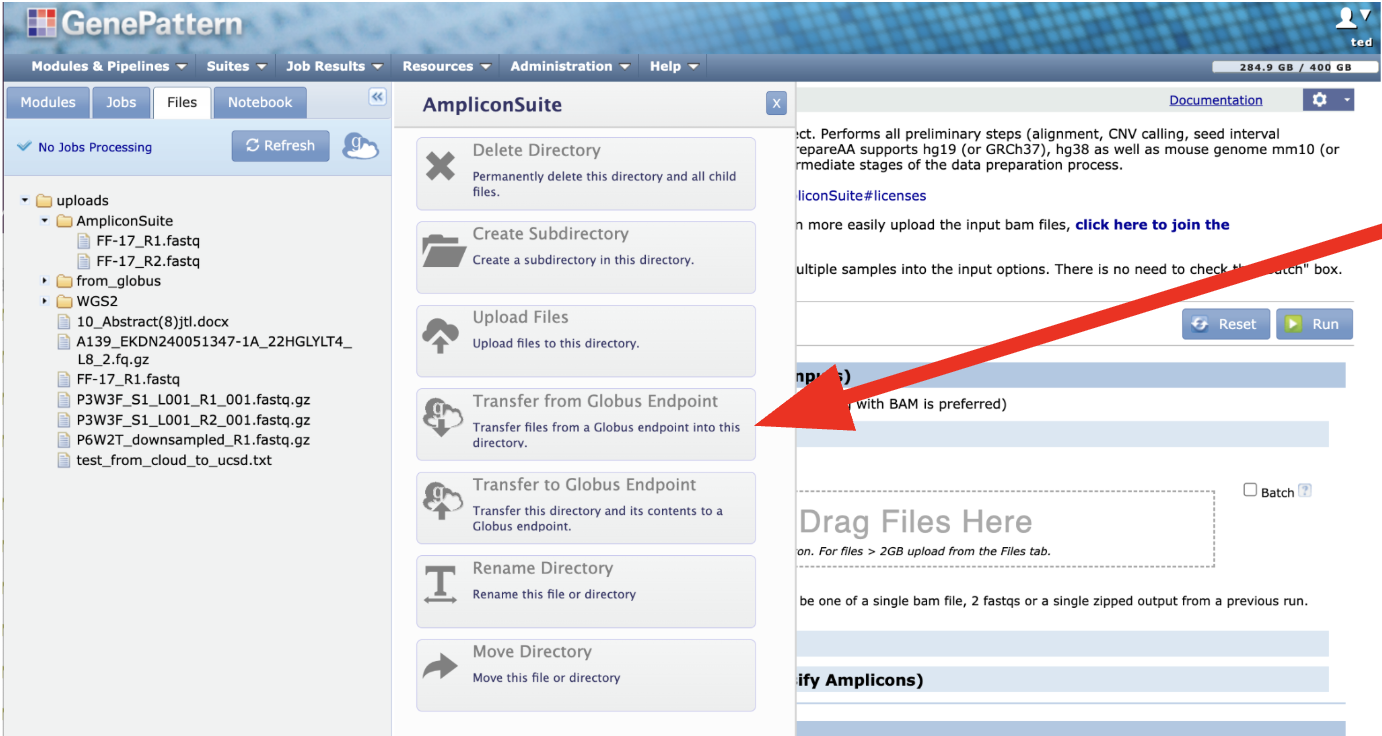The image size is (1382, 736).
Task: Click the Drag Files Here drop area
Action: [x=1005, y=529]
